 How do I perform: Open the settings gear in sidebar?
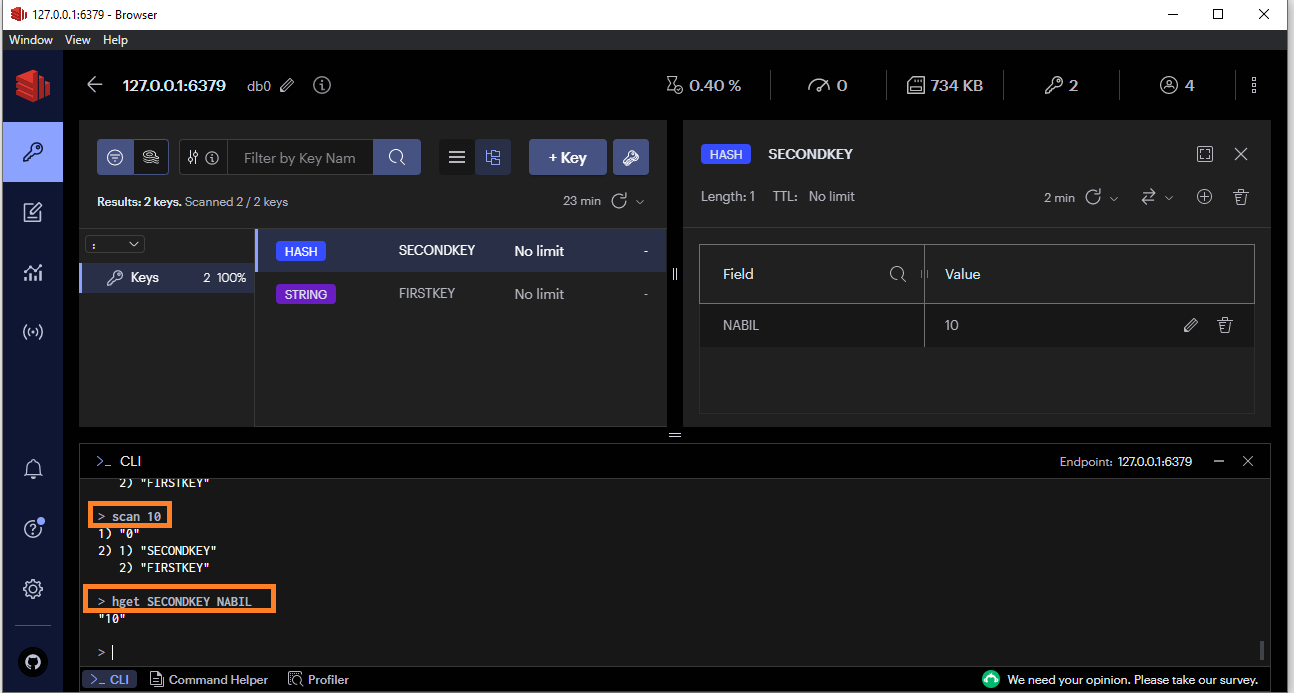point(32,589)
